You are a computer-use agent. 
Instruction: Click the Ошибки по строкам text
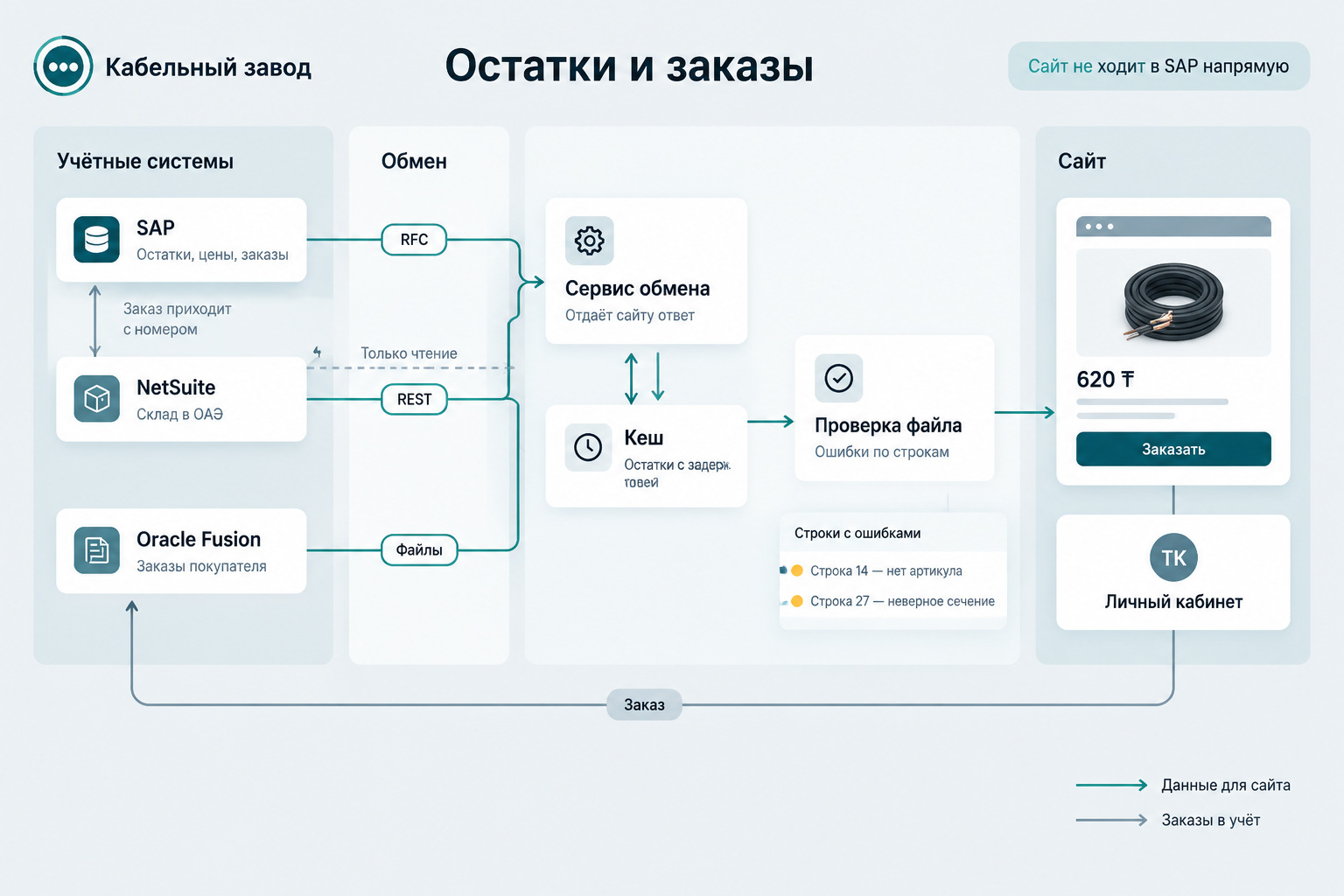[x=882, y=451]
